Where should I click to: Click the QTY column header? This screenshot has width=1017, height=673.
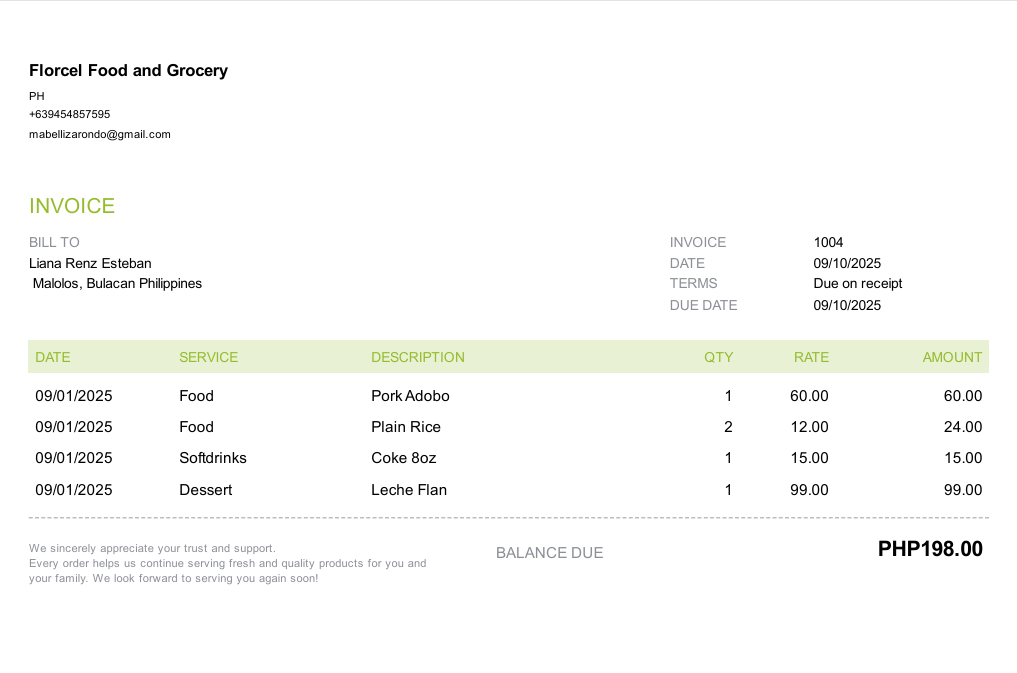coord(718,357)
